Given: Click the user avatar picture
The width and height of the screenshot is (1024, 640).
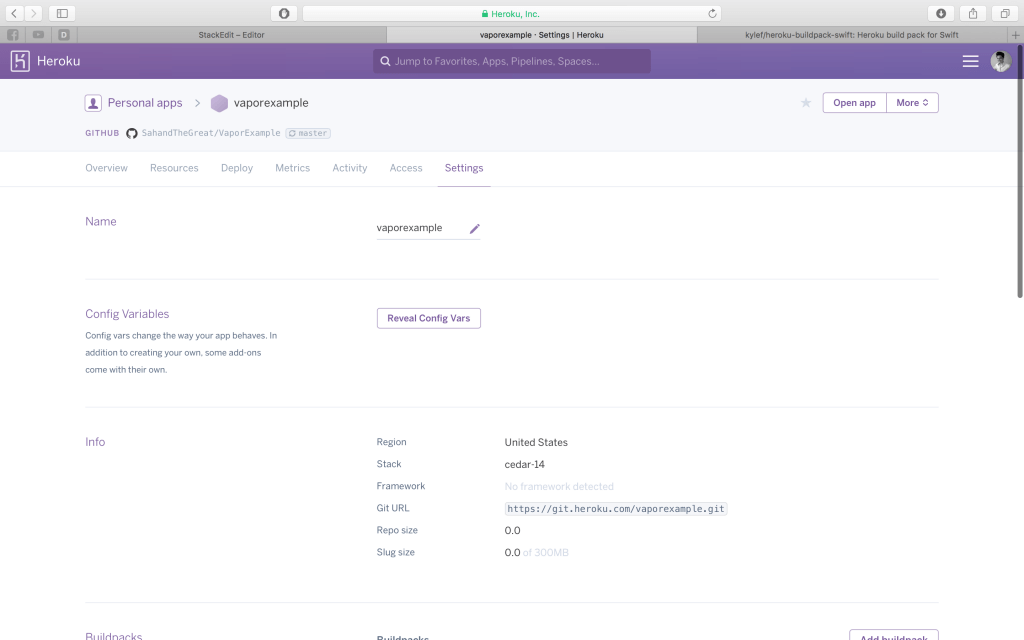Looking at the screenshot, I should (x=1000, y=61).
